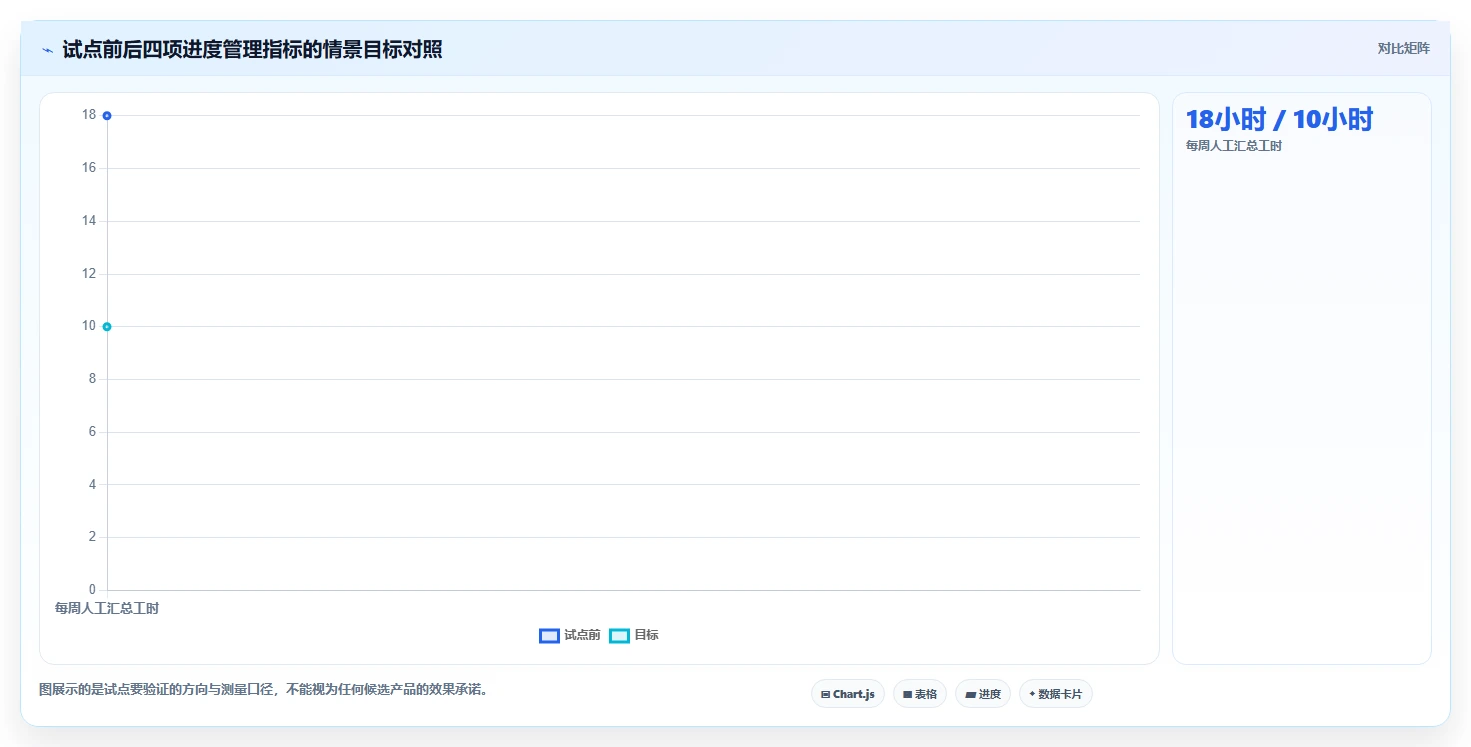Viewport: 1471px width, 747px height.
Task: Click the lightning icon beside the title
Action: coord(47,50)
